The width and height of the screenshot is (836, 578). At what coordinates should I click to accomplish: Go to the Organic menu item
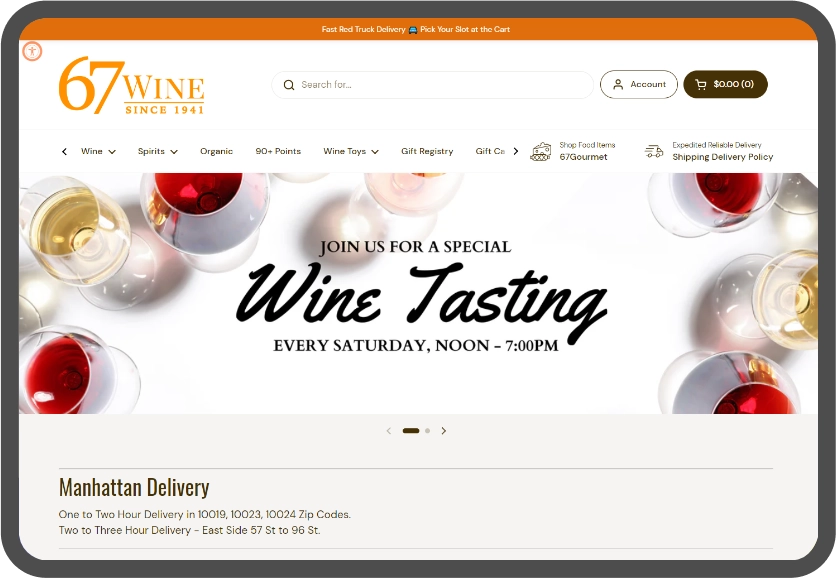tap(216, 152)
